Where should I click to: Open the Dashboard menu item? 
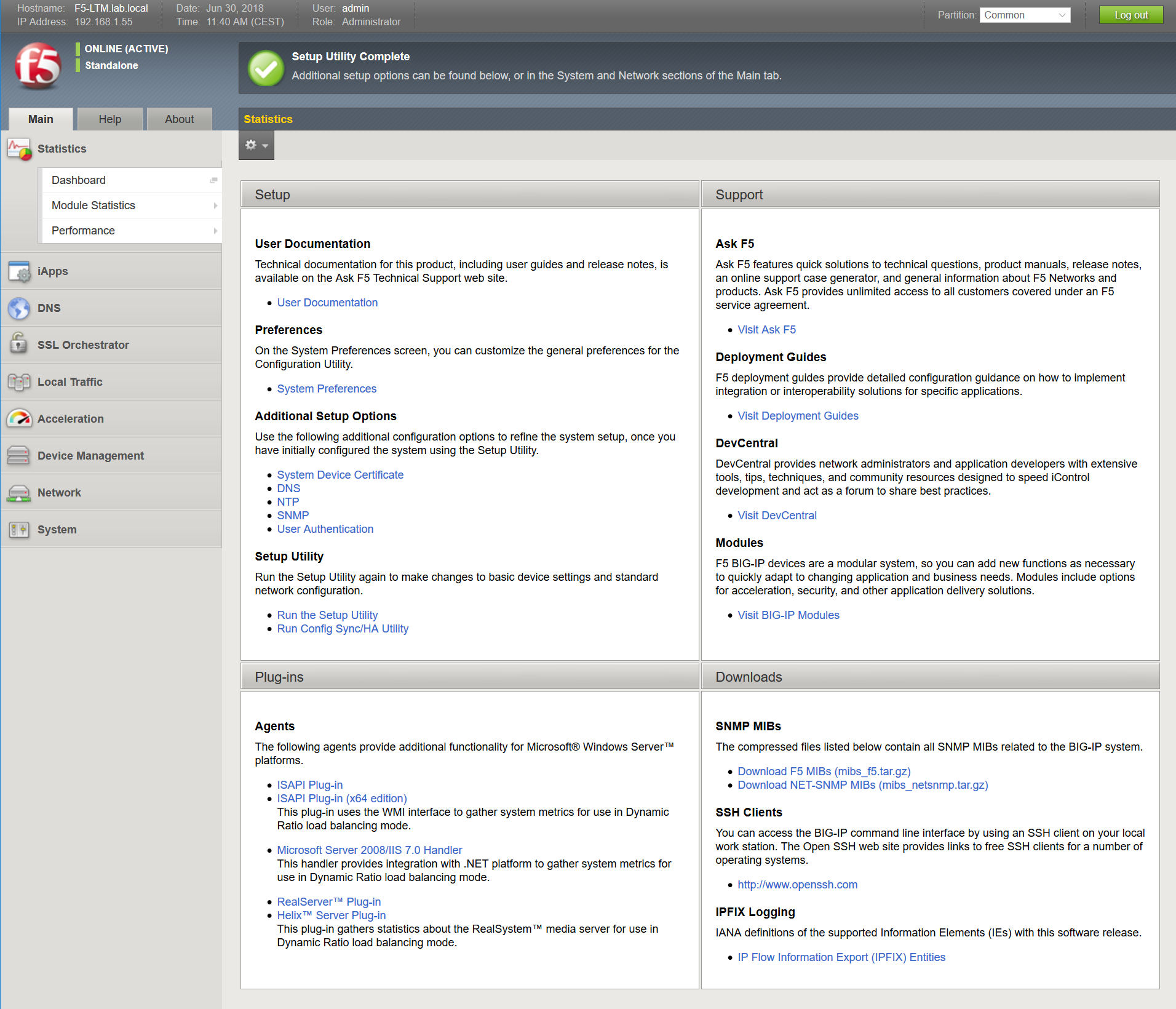[132, 180]
